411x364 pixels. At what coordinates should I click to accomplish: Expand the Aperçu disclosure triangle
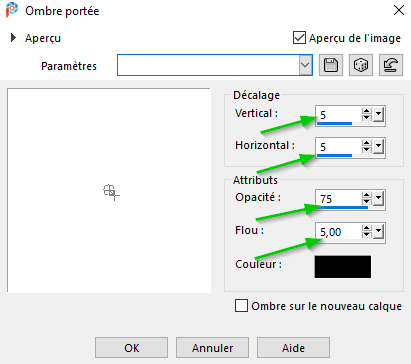pyautogui.click(x=13, y=38)
